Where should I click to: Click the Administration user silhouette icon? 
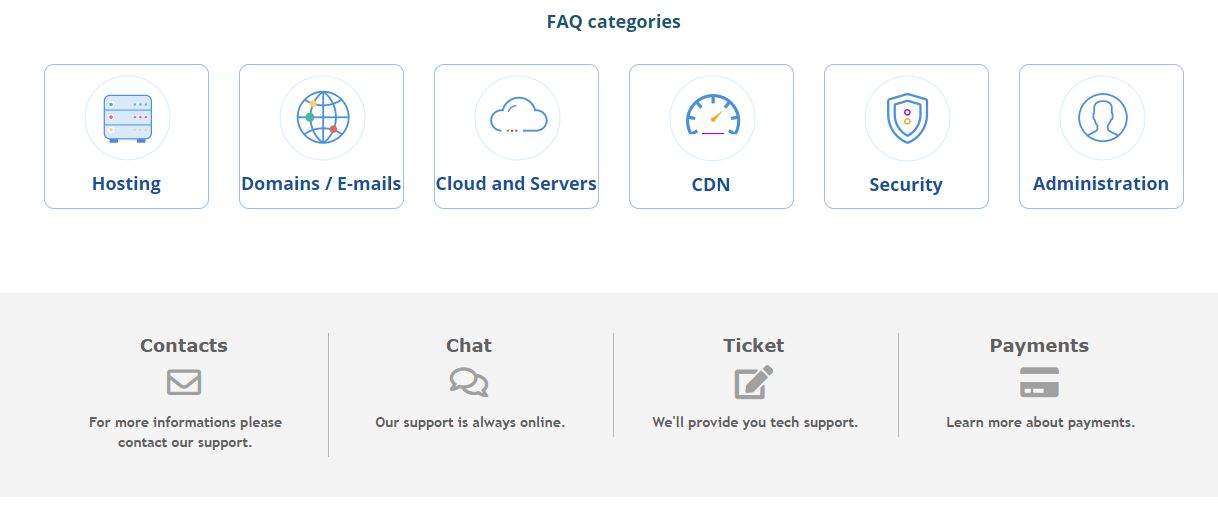point(1102,118)
